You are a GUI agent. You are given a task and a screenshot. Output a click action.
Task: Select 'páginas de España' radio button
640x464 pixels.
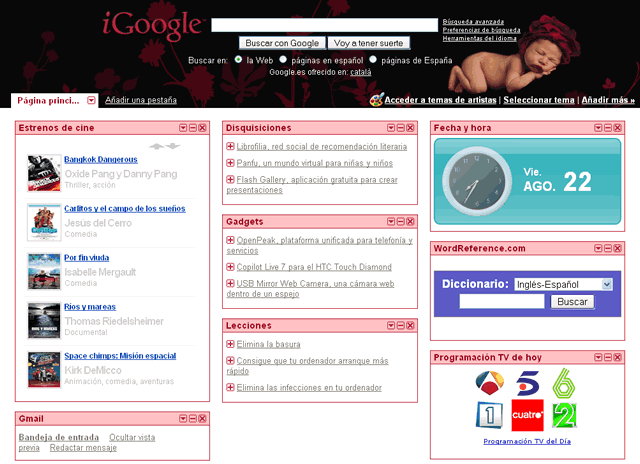pos(373,60)
